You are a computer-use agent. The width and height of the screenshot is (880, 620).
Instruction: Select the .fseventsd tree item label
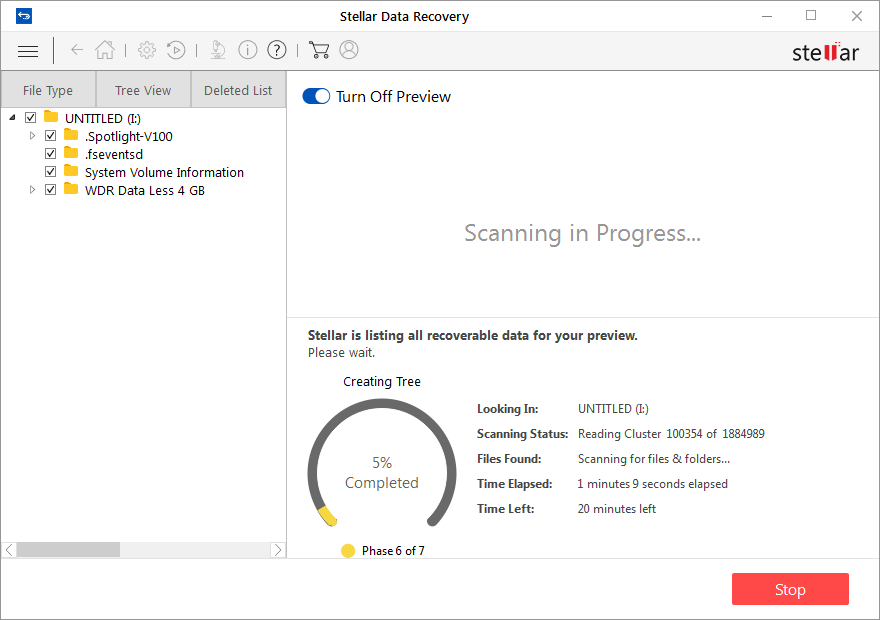[114, 154]
